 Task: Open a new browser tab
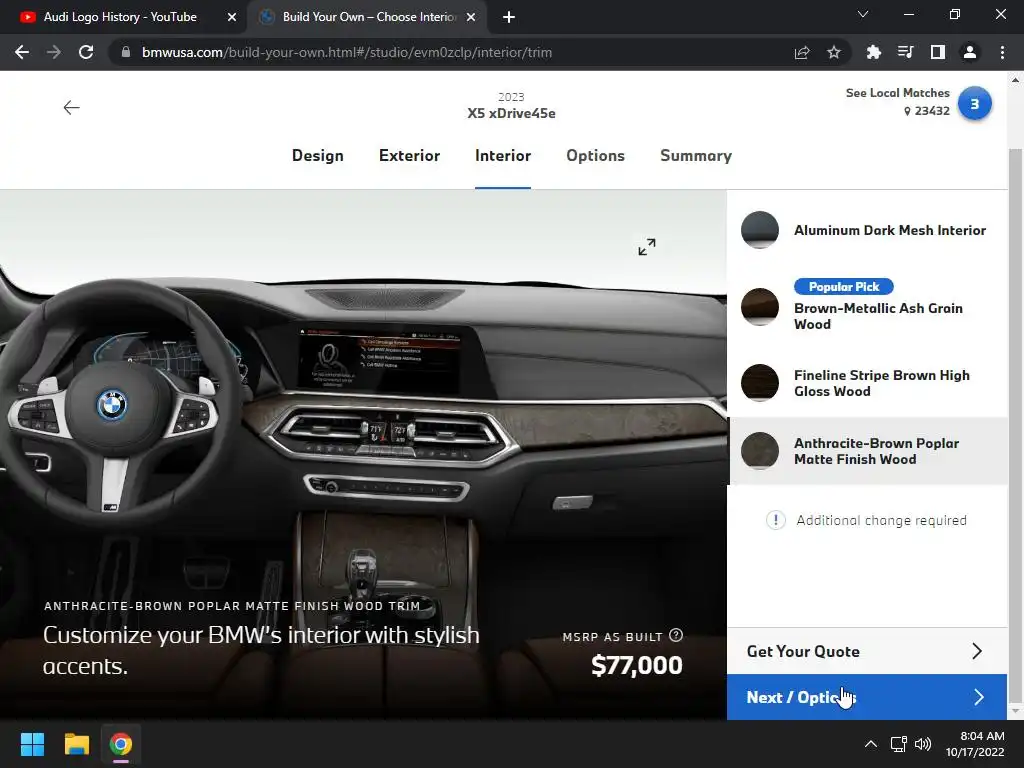tap(509, 18)
